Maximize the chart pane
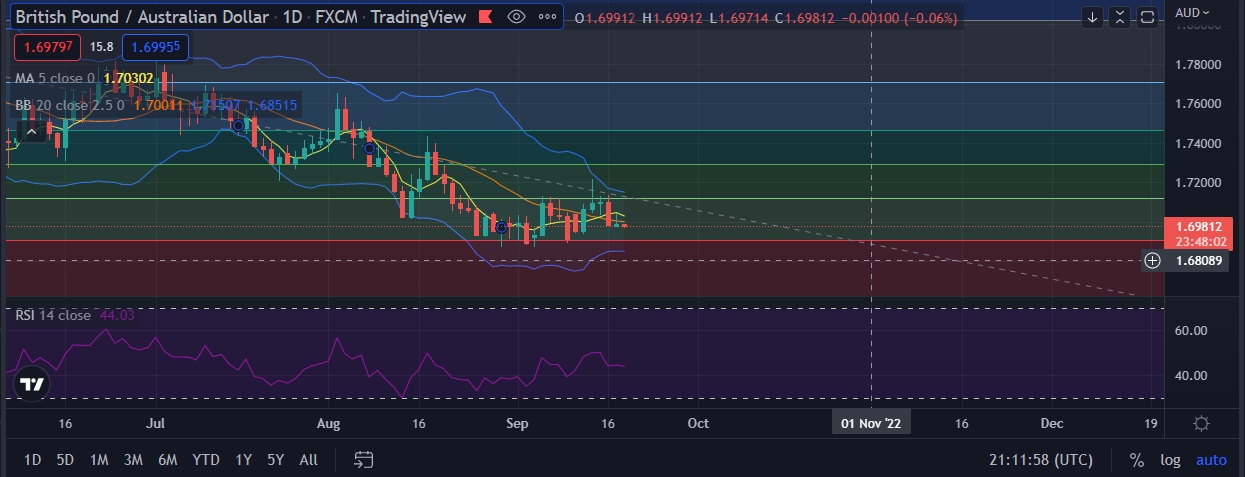Screen dimensions: 1245x477 [x=1147, y=17]
